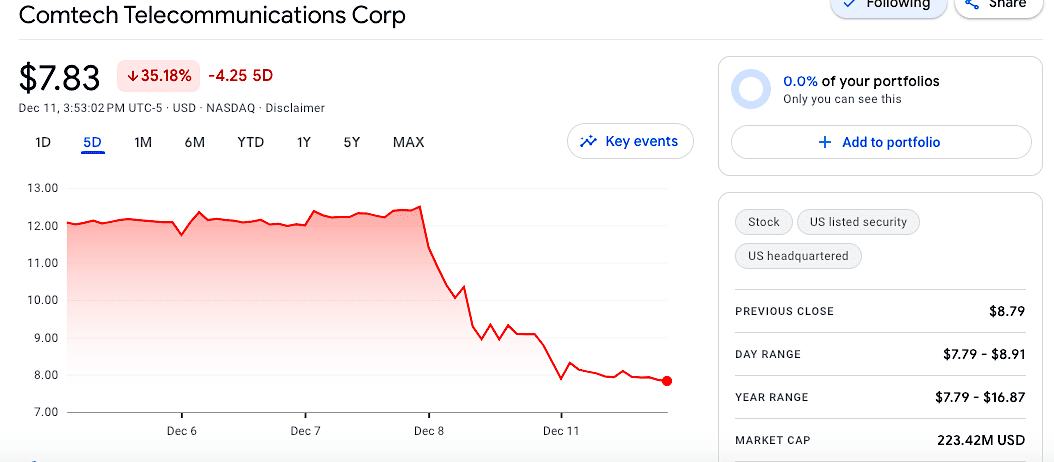Click the portfolio percentage donut icon
This screenshot has width=1054, height=462.
point(751,89)
